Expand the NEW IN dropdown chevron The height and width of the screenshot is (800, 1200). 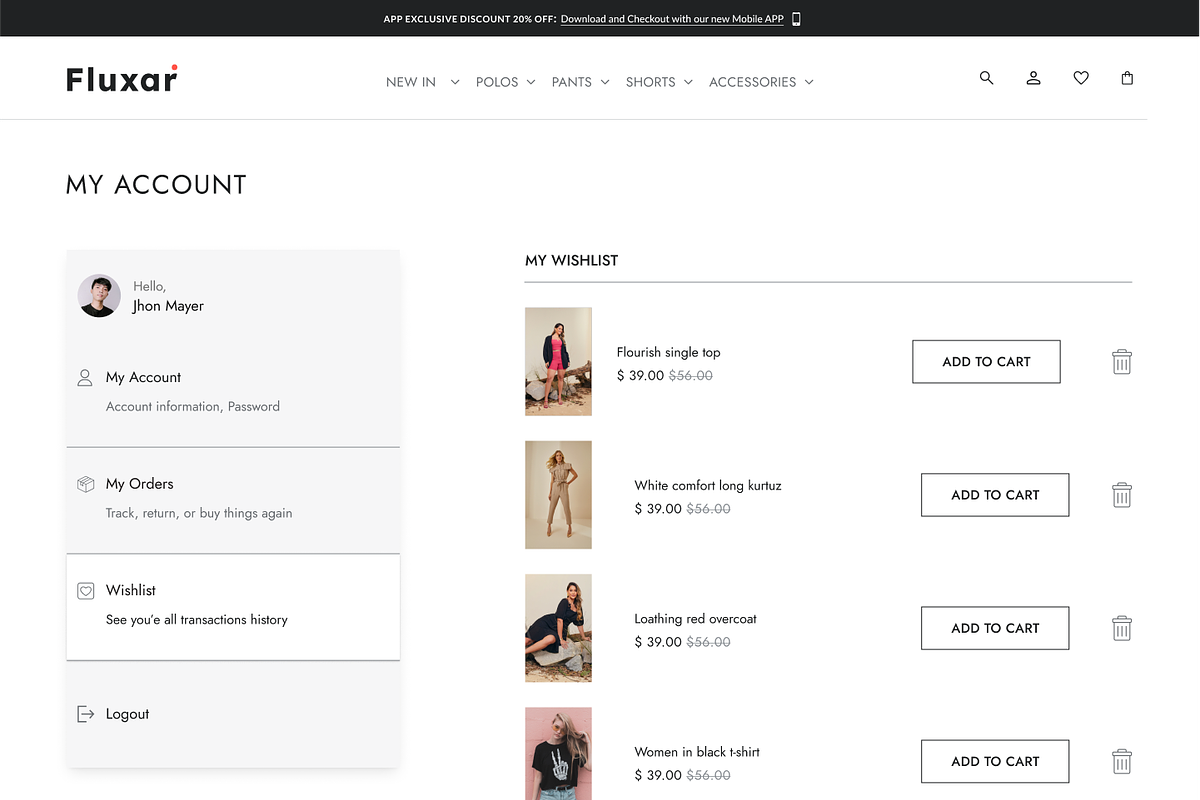(x=455, y=82)
